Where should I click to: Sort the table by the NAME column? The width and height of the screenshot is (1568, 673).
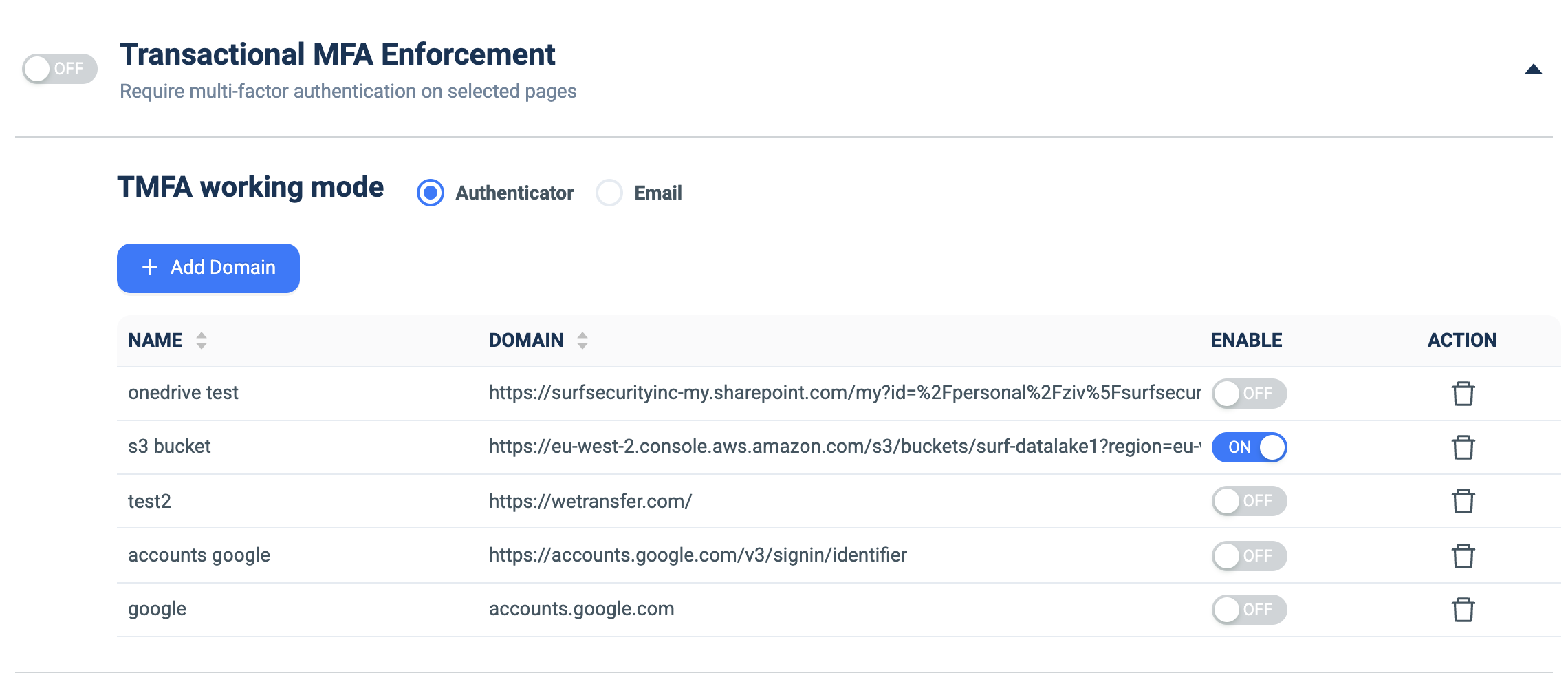(x=202, y=340)
